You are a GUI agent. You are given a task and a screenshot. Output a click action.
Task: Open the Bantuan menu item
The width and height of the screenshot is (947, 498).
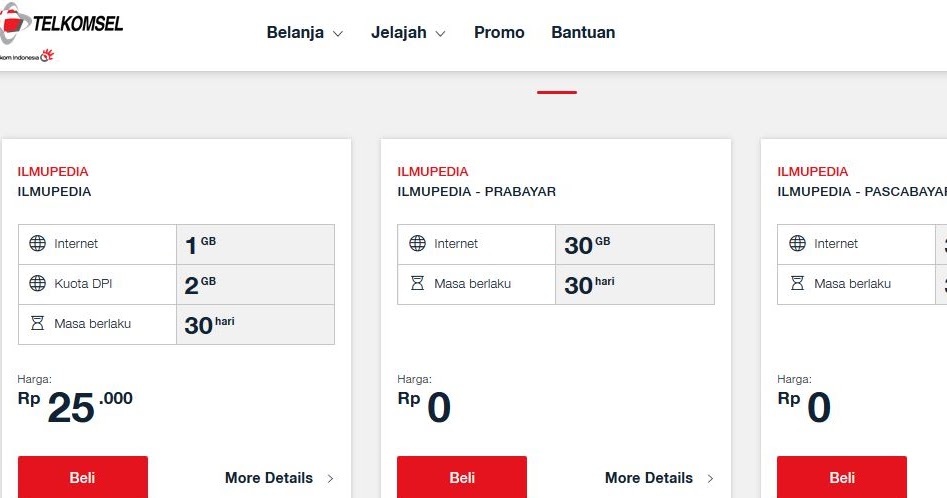(x=583, y=33)
